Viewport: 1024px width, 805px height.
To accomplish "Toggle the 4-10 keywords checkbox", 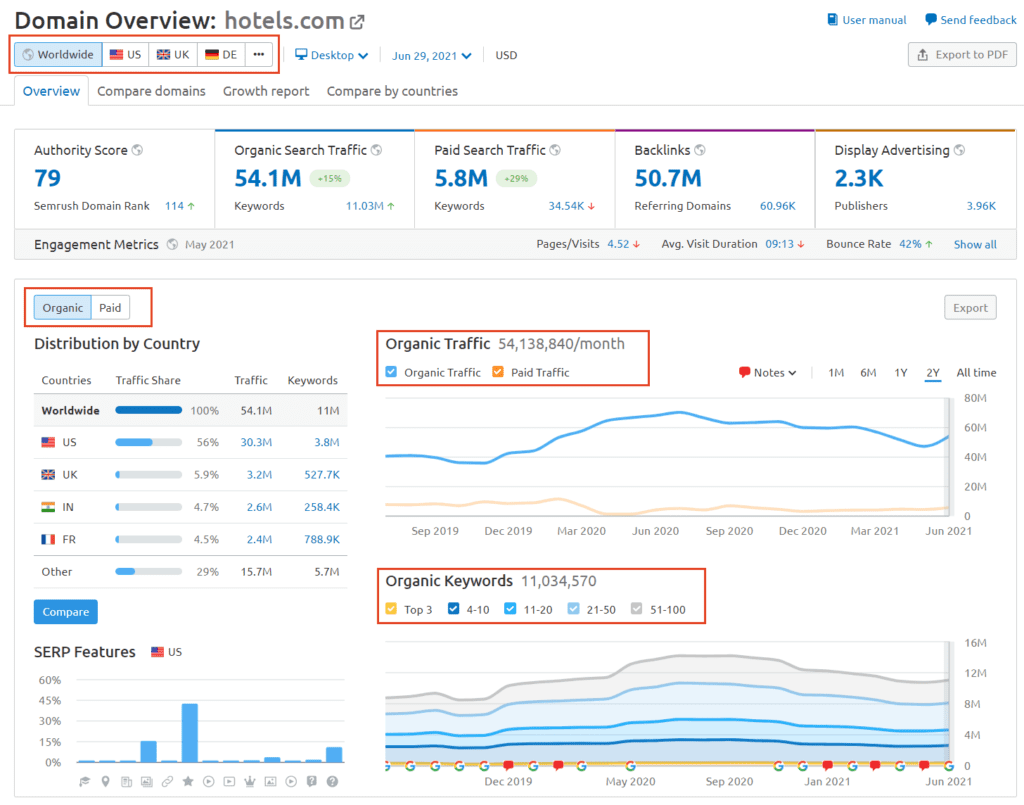I will tap(454, 608).
